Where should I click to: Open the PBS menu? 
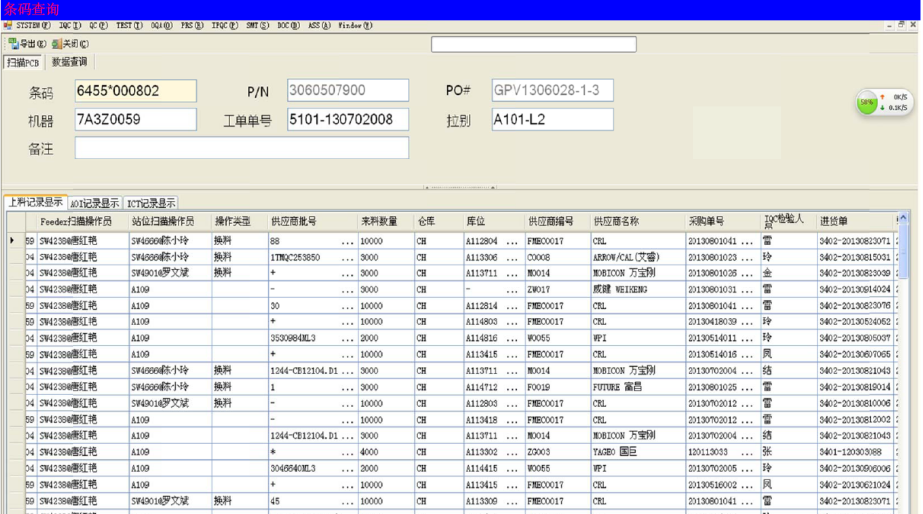click(192, 25)
